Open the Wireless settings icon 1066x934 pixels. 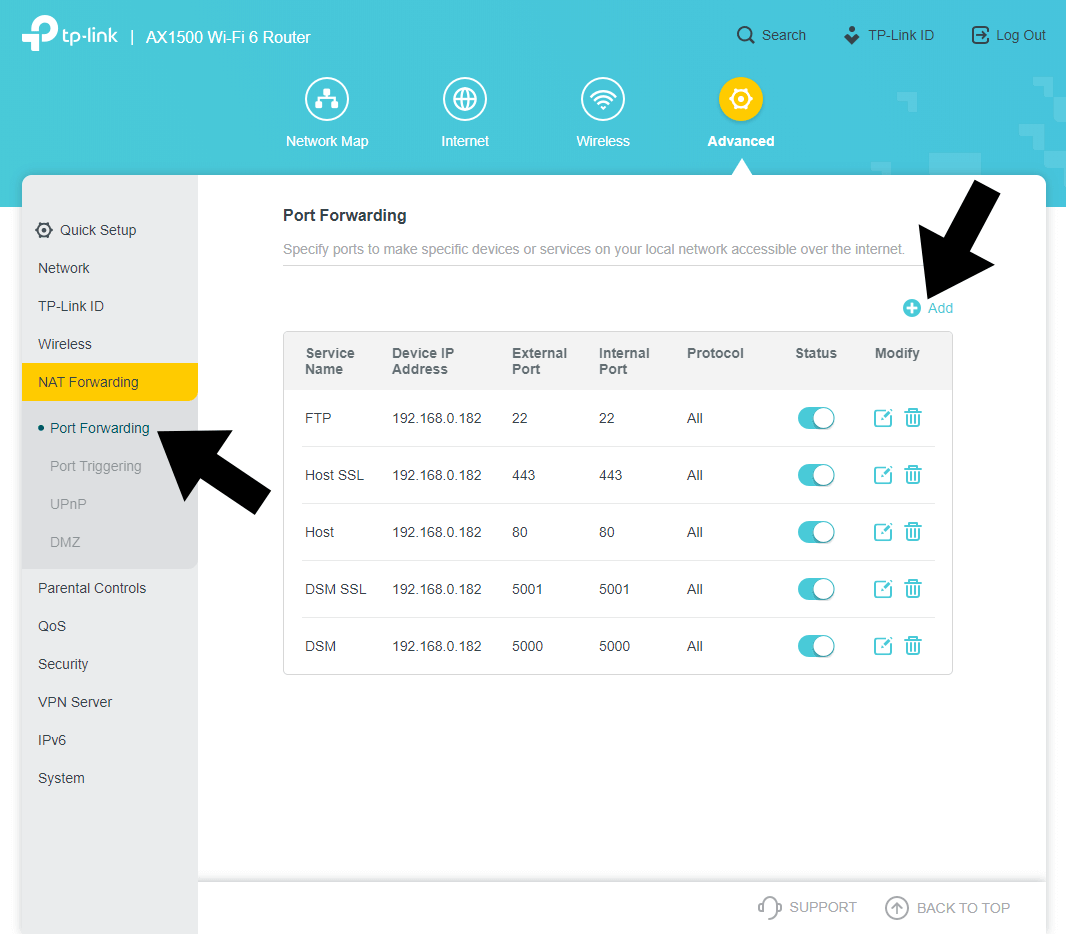603,100
